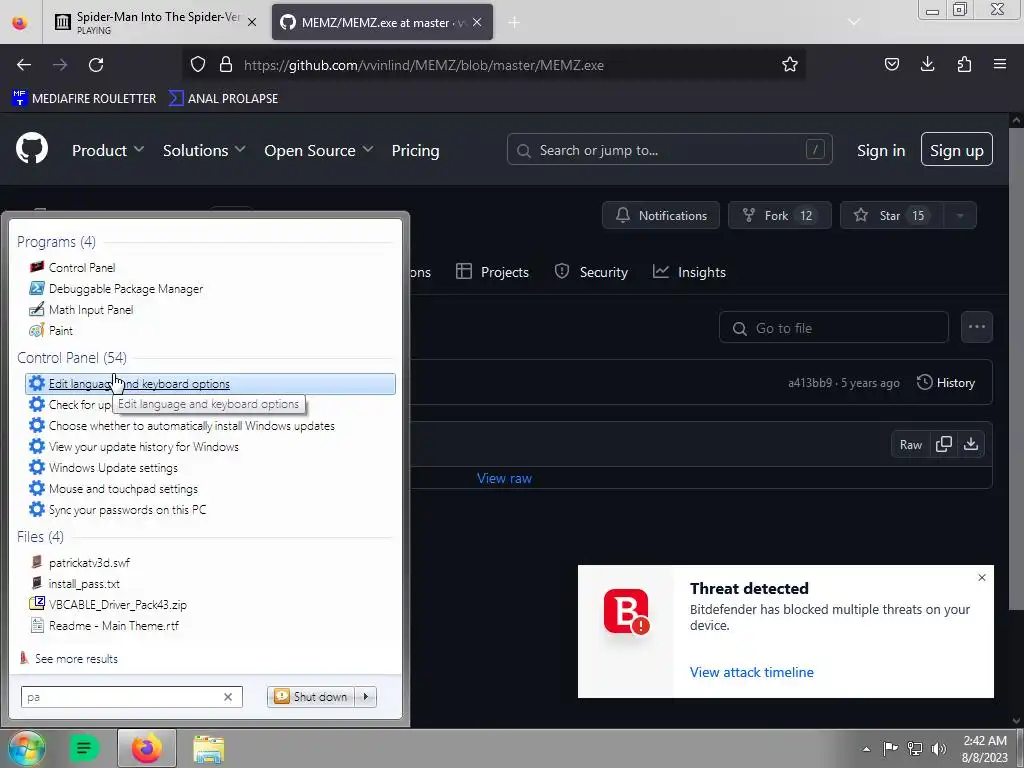Clear the start menu search box

[x=228, y=697]
